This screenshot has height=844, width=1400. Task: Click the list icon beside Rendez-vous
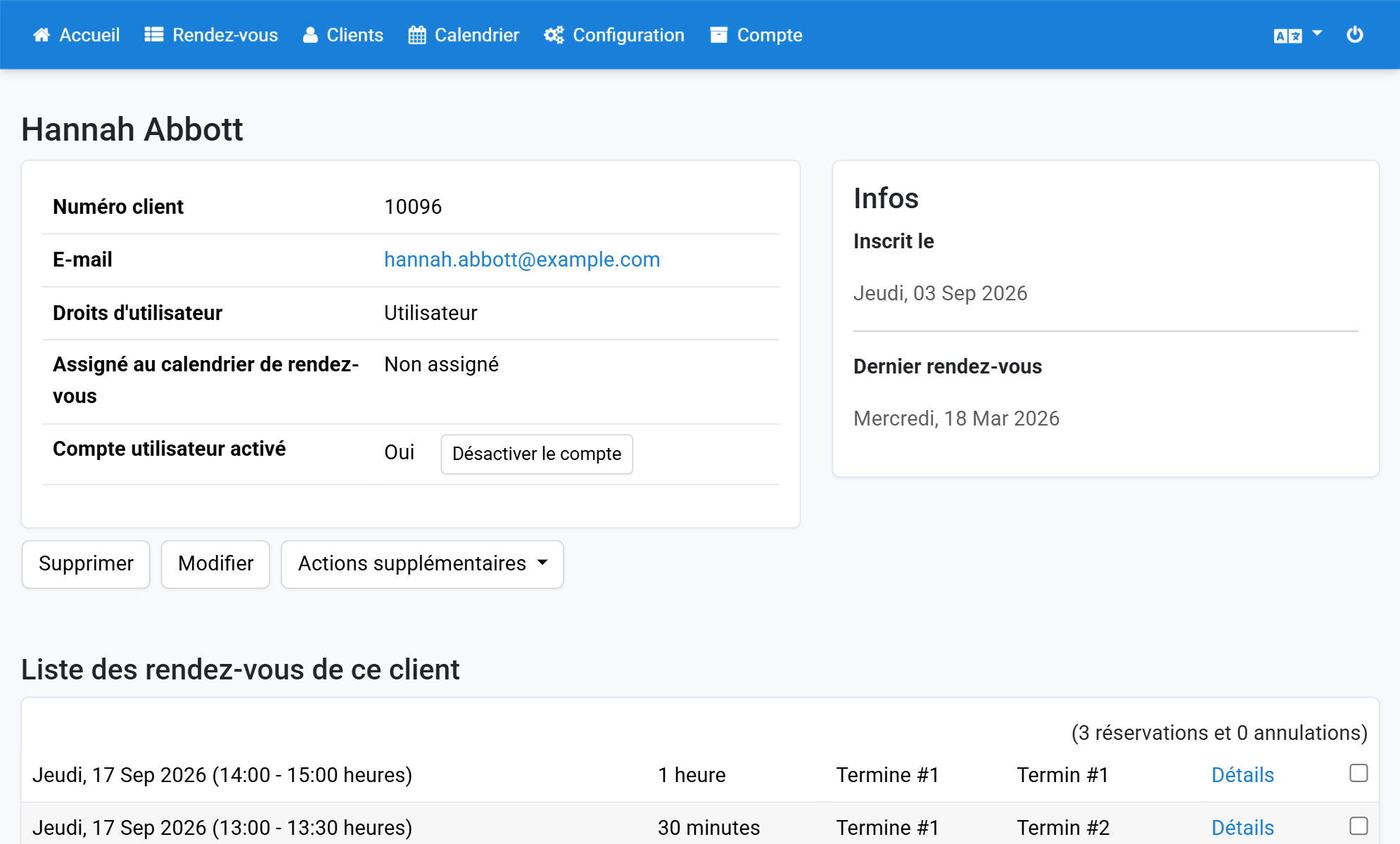click(154, 35)
